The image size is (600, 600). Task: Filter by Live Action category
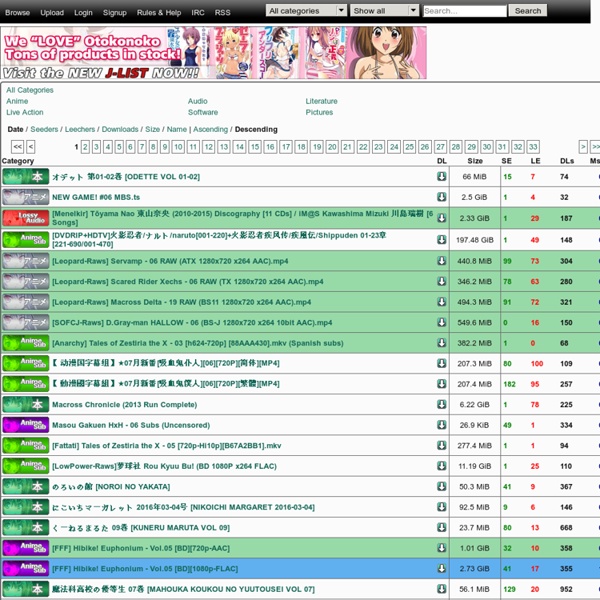(x=25, y=112)
